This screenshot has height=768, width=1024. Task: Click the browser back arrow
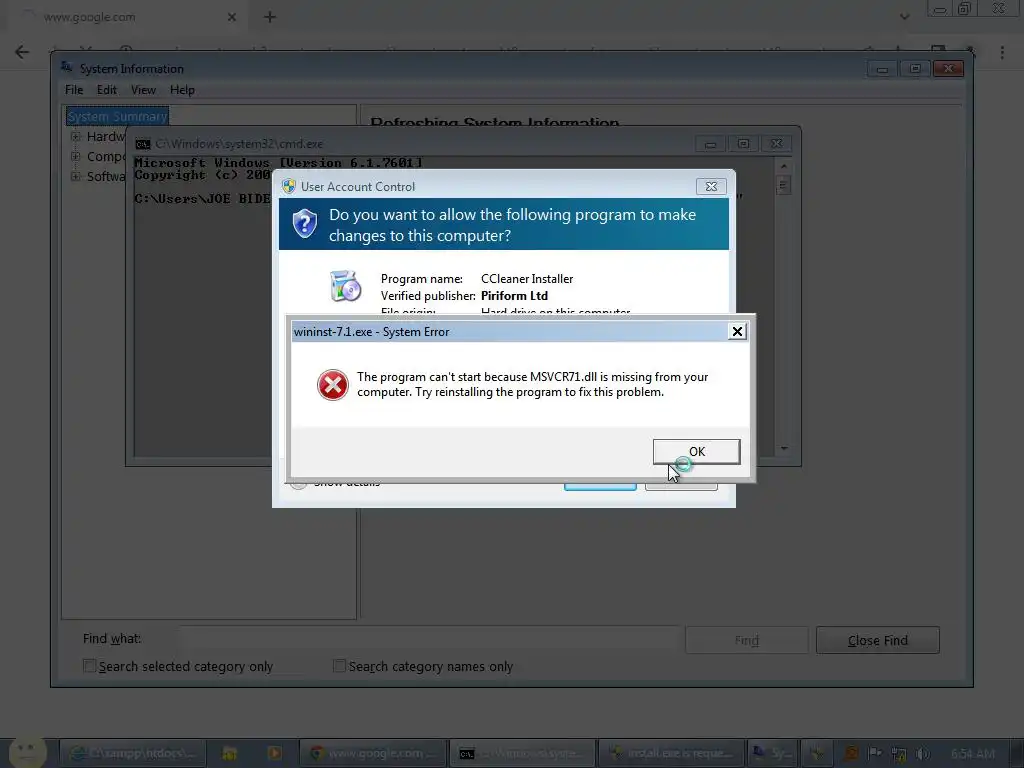[x=22, y=52]
